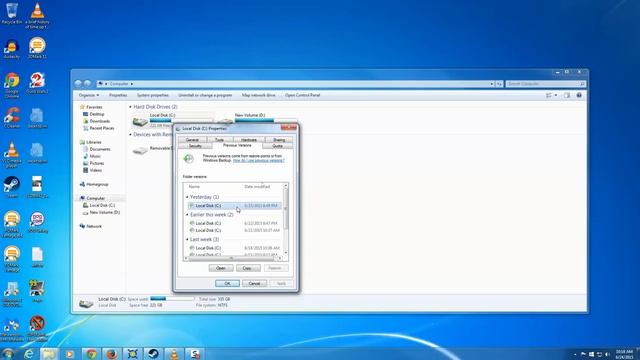Click Explorer forward navigation arrow
The height and width of the screenshot is (360, 640).
[87, 84]
